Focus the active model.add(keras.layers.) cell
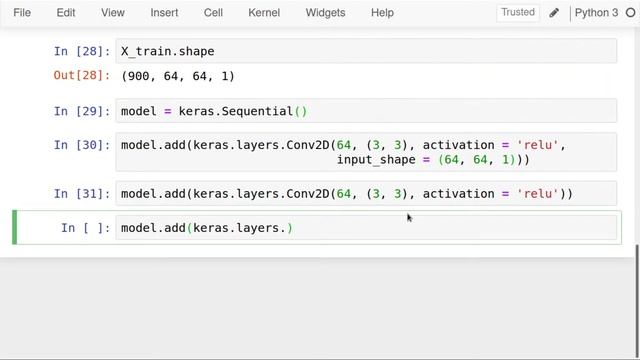This screenshot has height=360, width=640. pyautogui.click(x=366, y=228)
